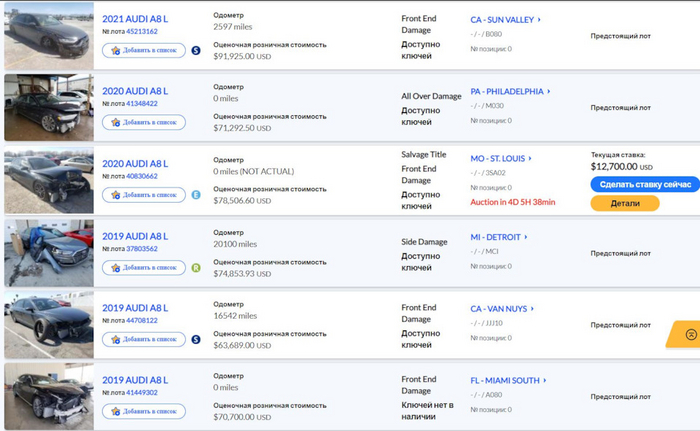
Task: Open thumbnail of 2021 Audi A8 L
Action: pyautogui.click(x=47, y=35)
